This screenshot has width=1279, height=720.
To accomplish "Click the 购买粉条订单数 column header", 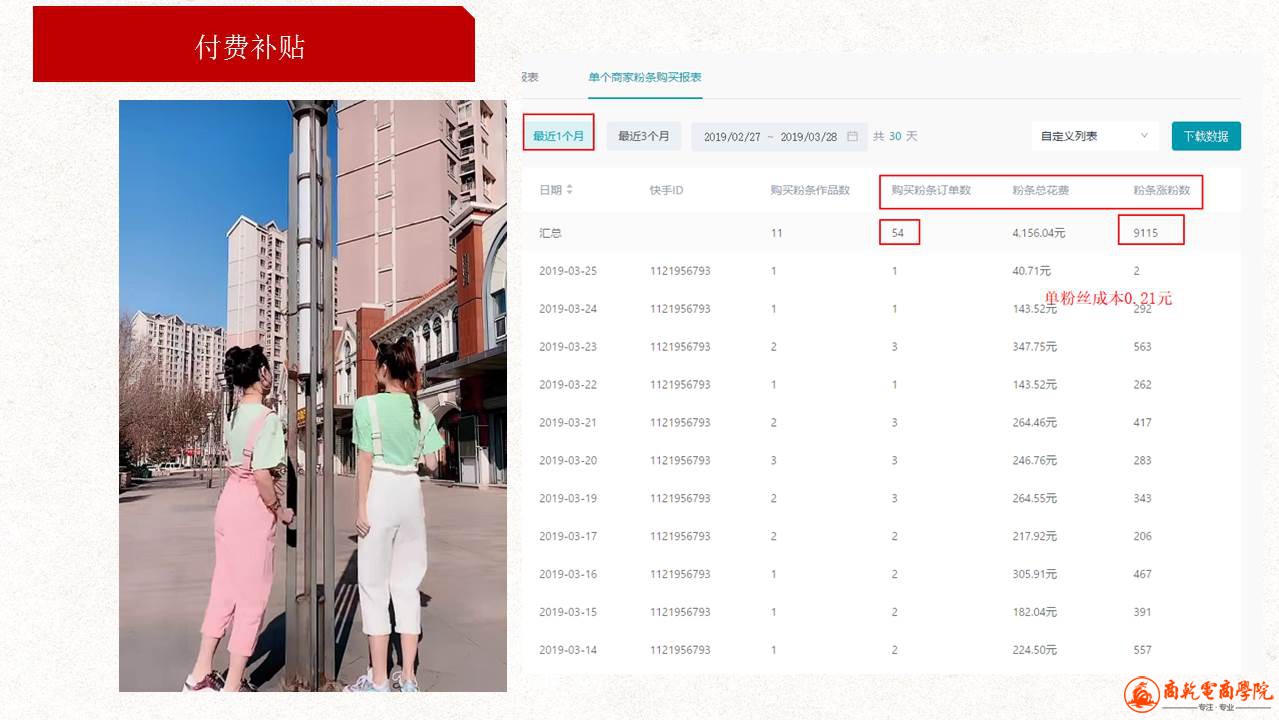I will [930, 190].
